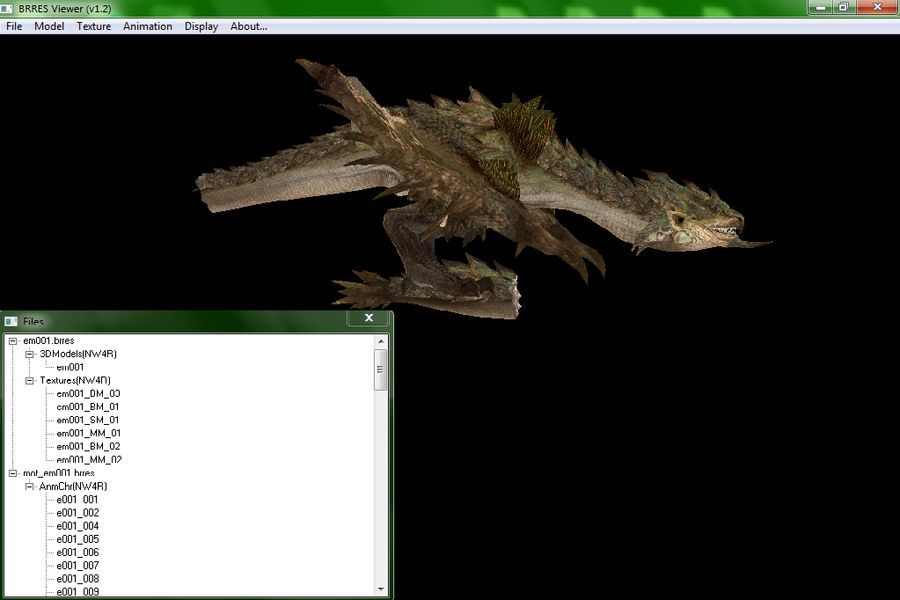
Task: Select texture em001_MM_01
Action: pyautogui.click(x=88, y=433)
